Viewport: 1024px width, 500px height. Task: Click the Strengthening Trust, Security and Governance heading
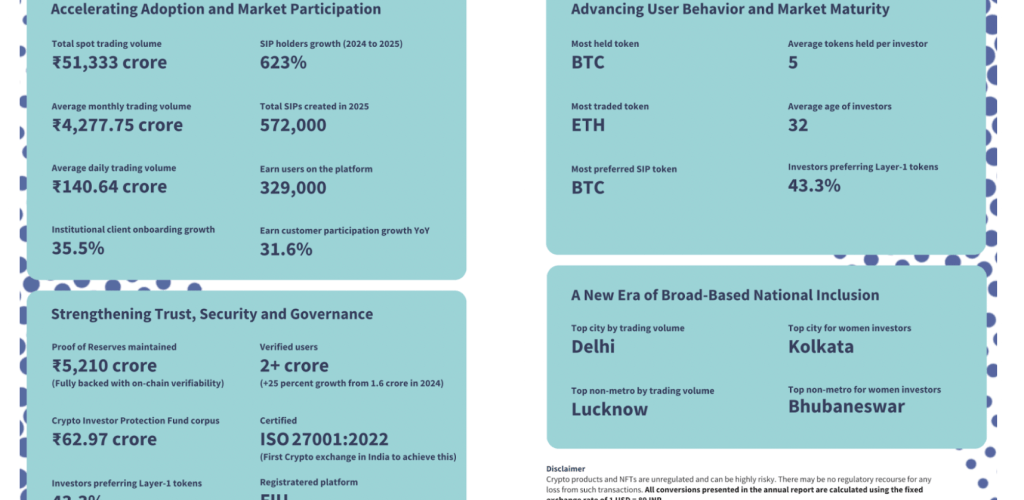(x=212, y=314)
